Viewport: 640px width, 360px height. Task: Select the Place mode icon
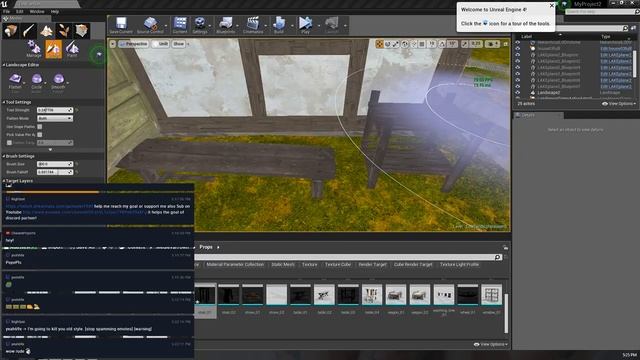click(11, 31)
